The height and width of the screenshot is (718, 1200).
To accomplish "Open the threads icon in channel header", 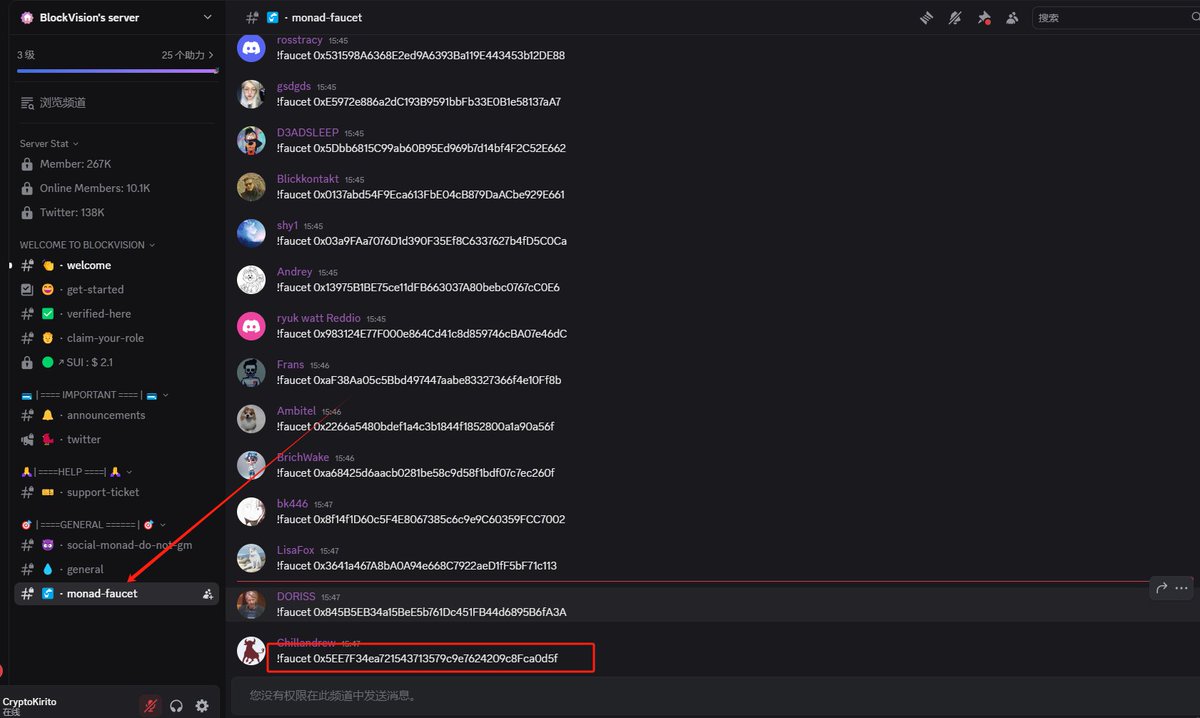I will (926, 18).
